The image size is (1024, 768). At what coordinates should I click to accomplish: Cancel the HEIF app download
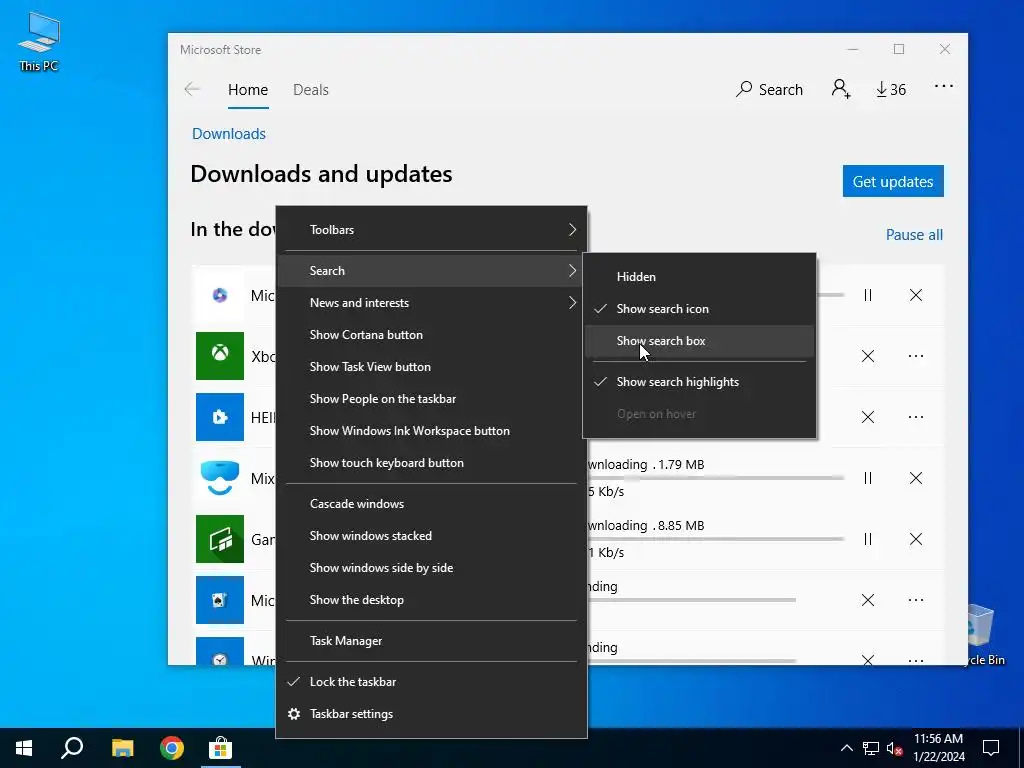(x=868, y=417)
